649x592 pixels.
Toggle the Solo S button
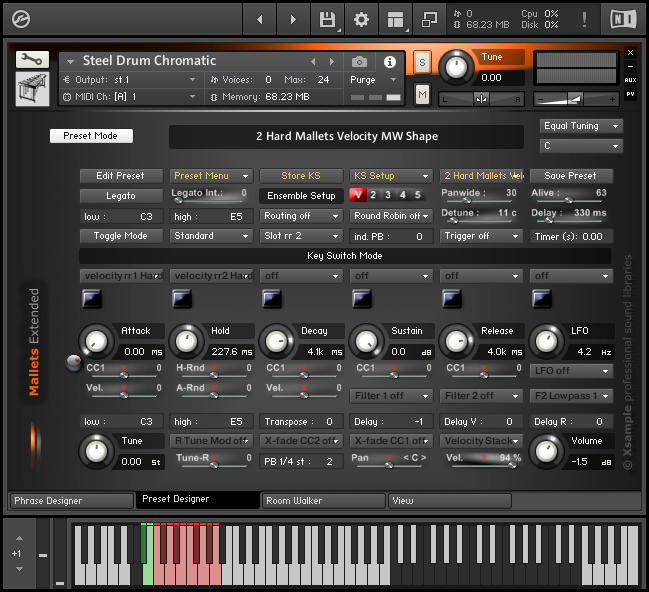tap(422, 63)
